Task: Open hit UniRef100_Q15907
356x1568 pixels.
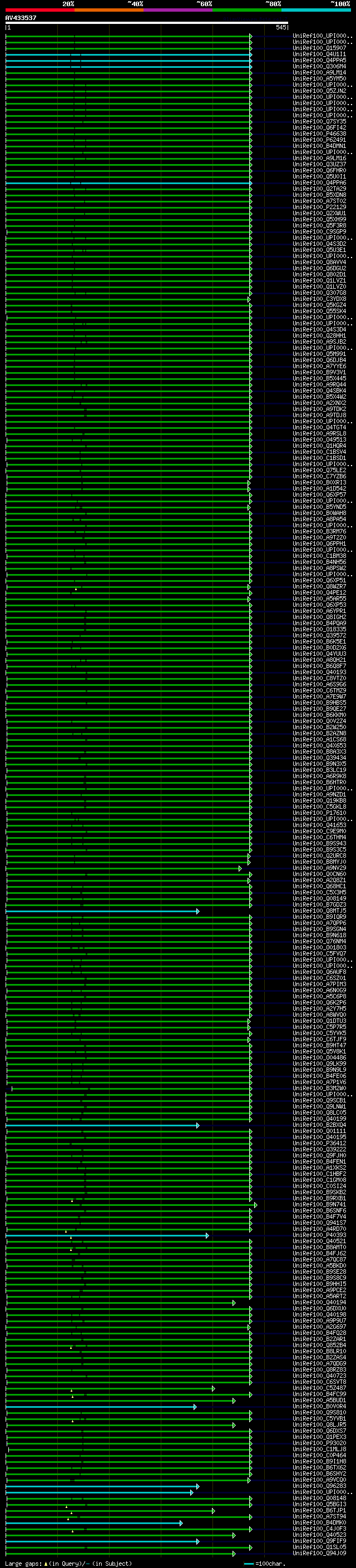Action: click(319, 48)
